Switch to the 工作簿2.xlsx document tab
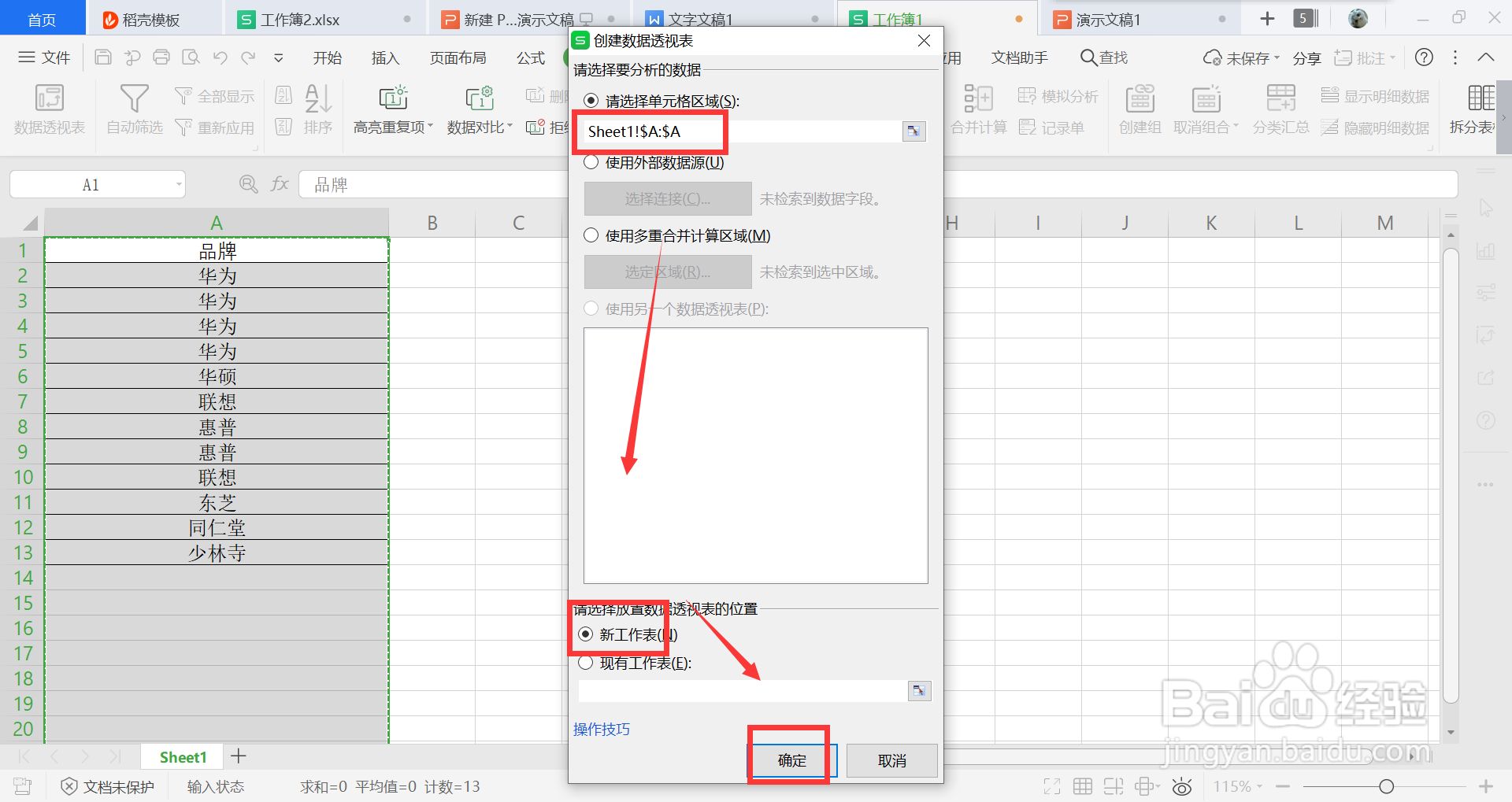This screenshot has width=1512, height=802. tap(324, 19)
